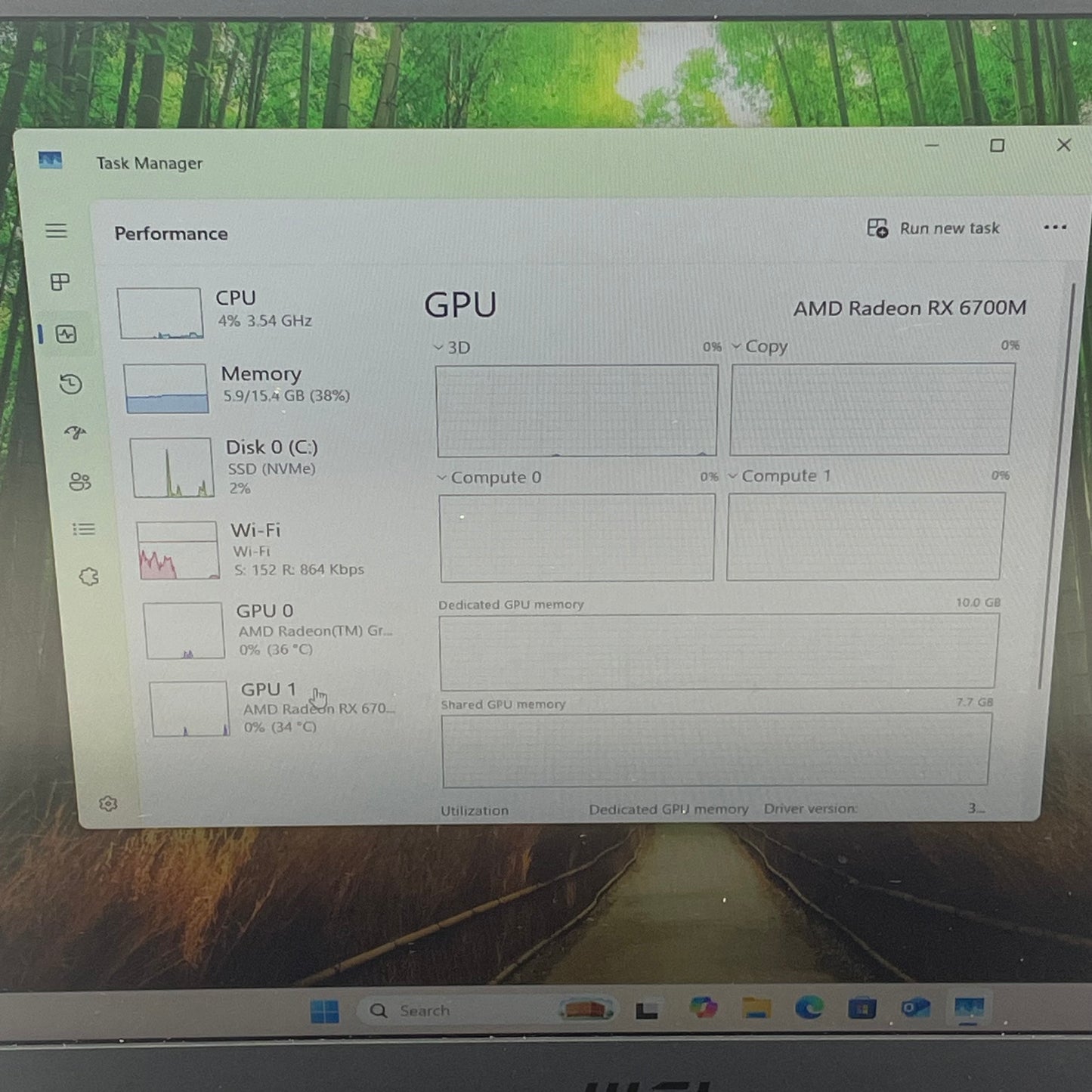Click the taskbar Search box
The height and width of the screenshot is (1092, 1092).
tap(487, 1010)
